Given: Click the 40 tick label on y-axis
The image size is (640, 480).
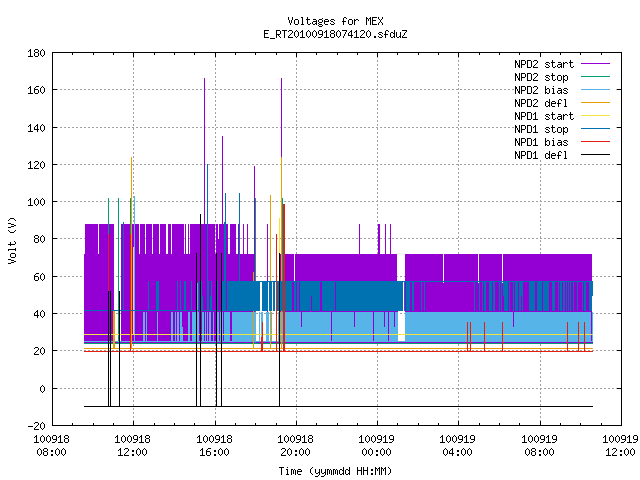Looking at the screenshot, I should [x=39, y=314].
